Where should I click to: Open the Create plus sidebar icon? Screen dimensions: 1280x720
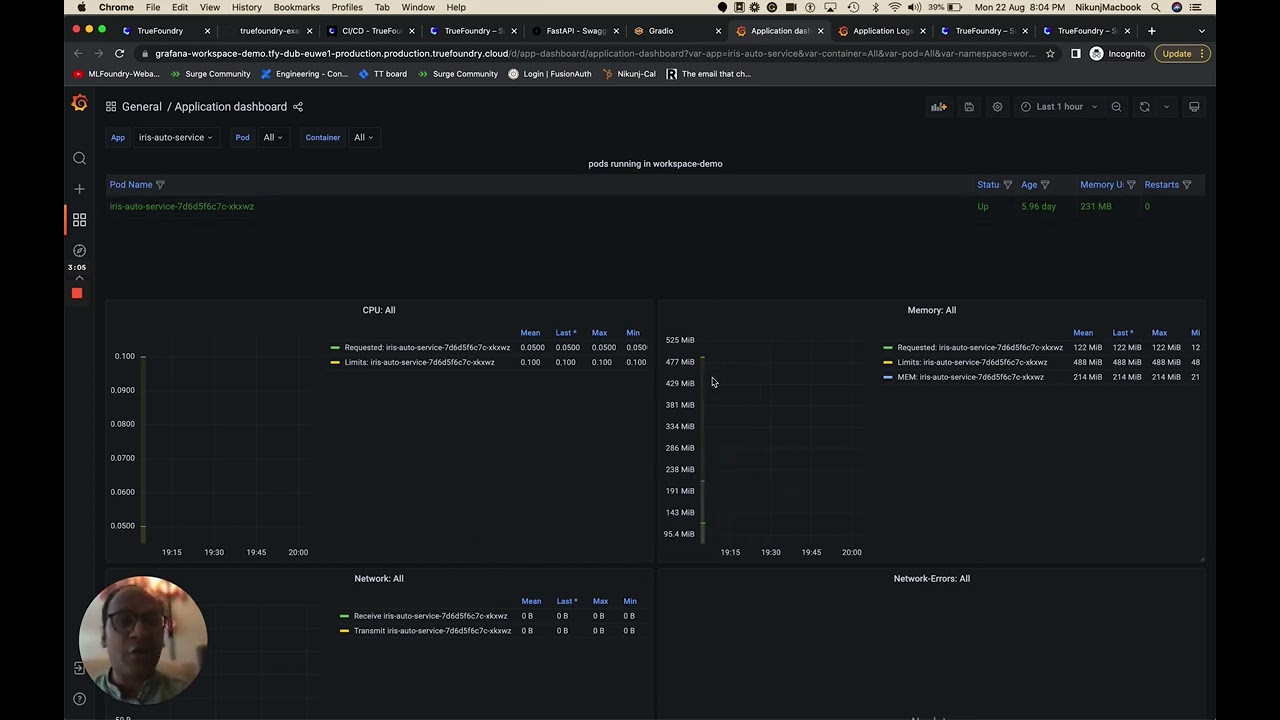(79, 189)
